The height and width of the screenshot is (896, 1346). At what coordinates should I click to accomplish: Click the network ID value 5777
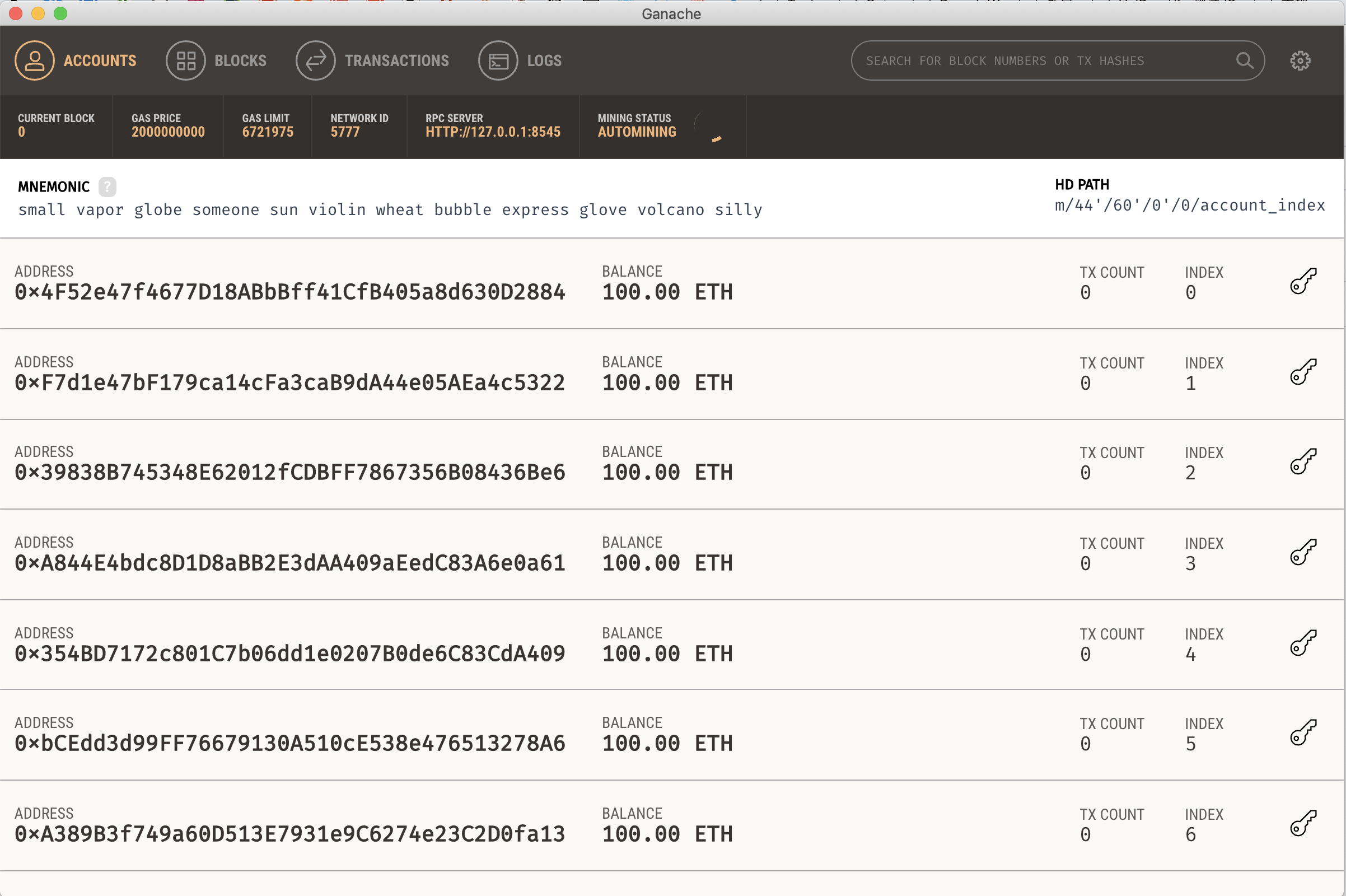click(345, 132)
